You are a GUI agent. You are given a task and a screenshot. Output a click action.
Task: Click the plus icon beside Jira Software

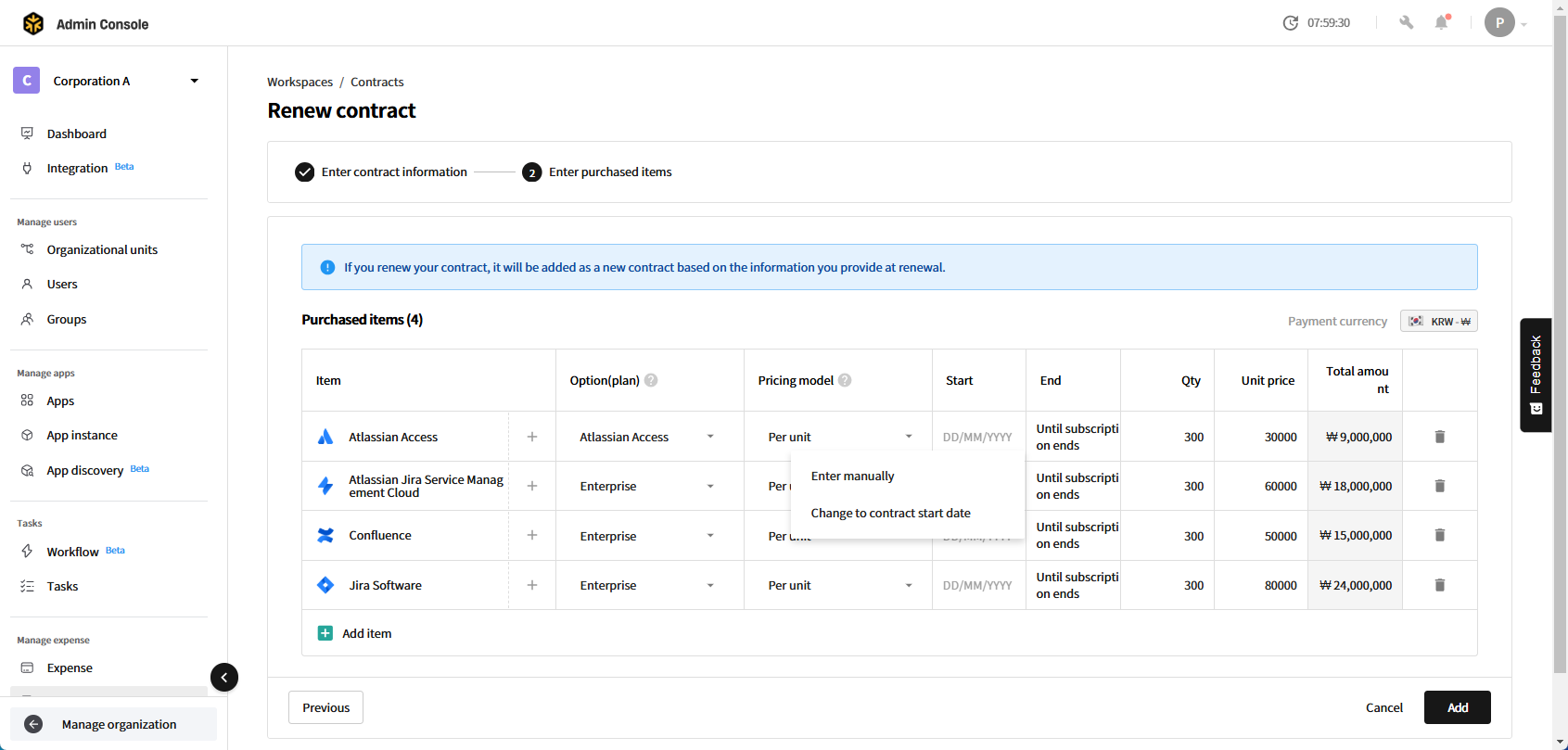532,585
